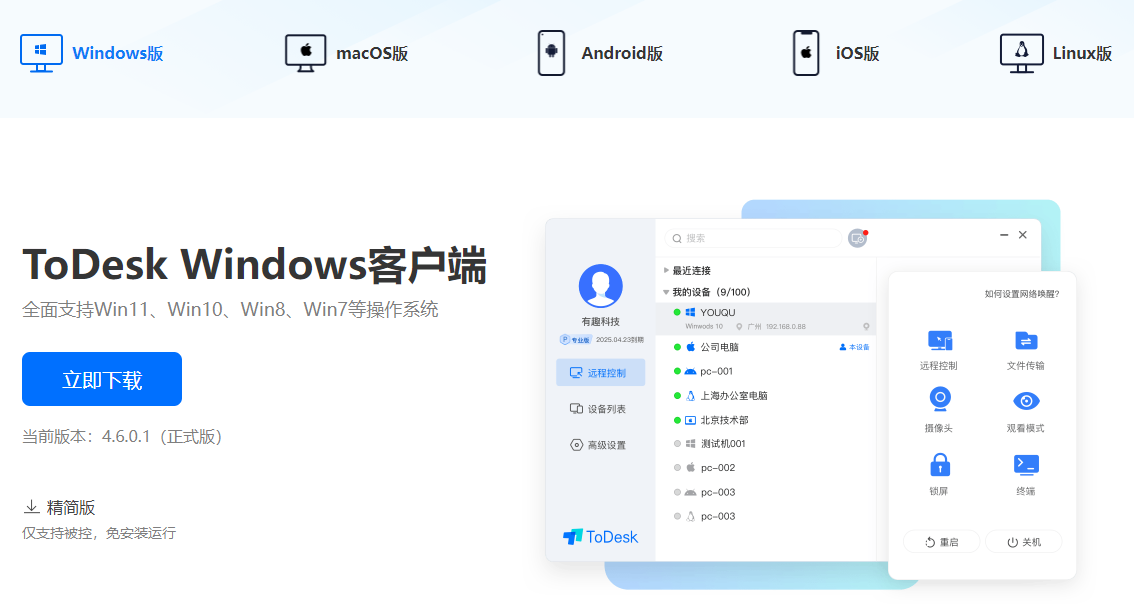Viewport: 1134px width, 604px height.
Task: Click the user avatar profile icon
Action: [600, 286]
